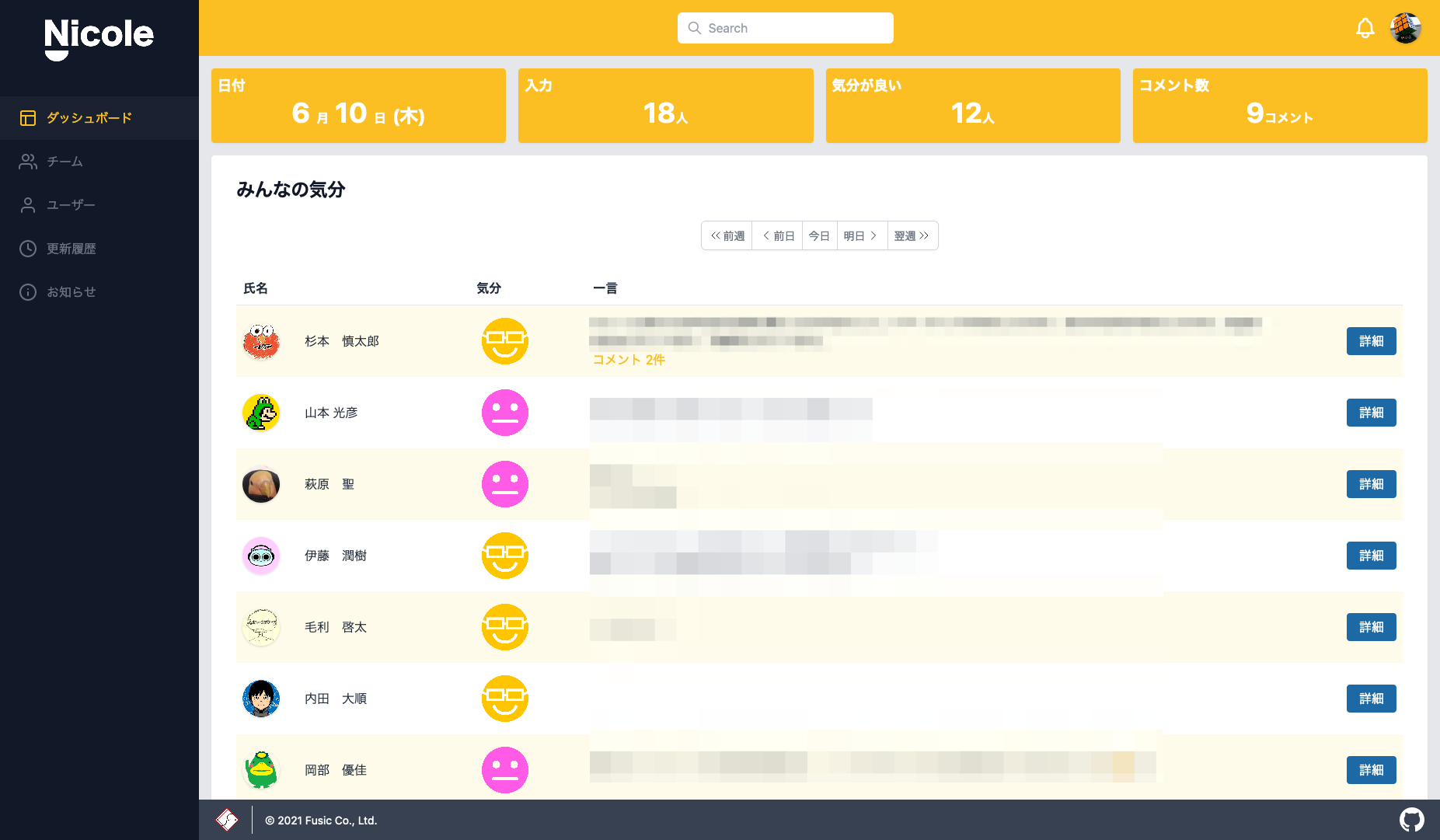This screenshot has width=1440, height=840.
Task: Open チーム page from sidebar
Action: pos(65,162)
